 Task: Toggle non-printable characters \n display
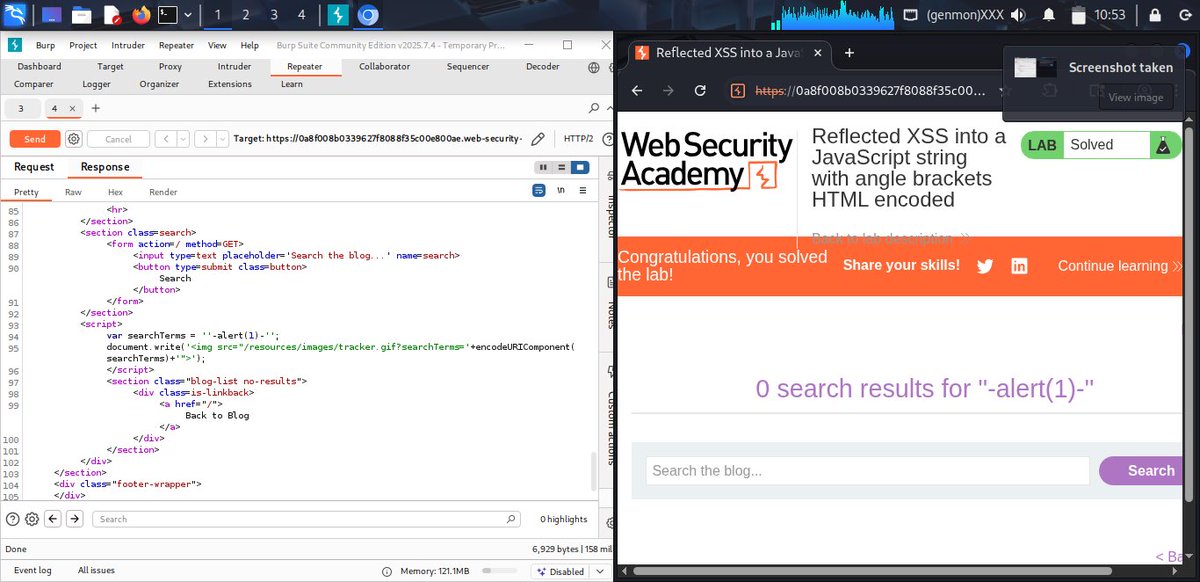click(561, 190)
